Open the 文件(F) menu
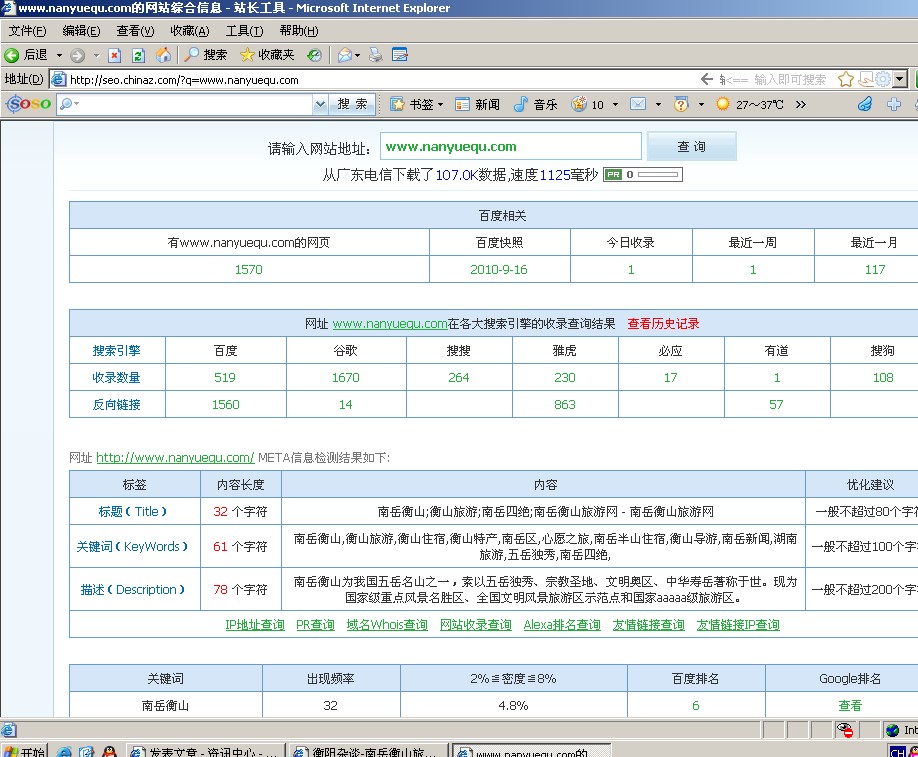918x757 pixels. coord(28,31)
